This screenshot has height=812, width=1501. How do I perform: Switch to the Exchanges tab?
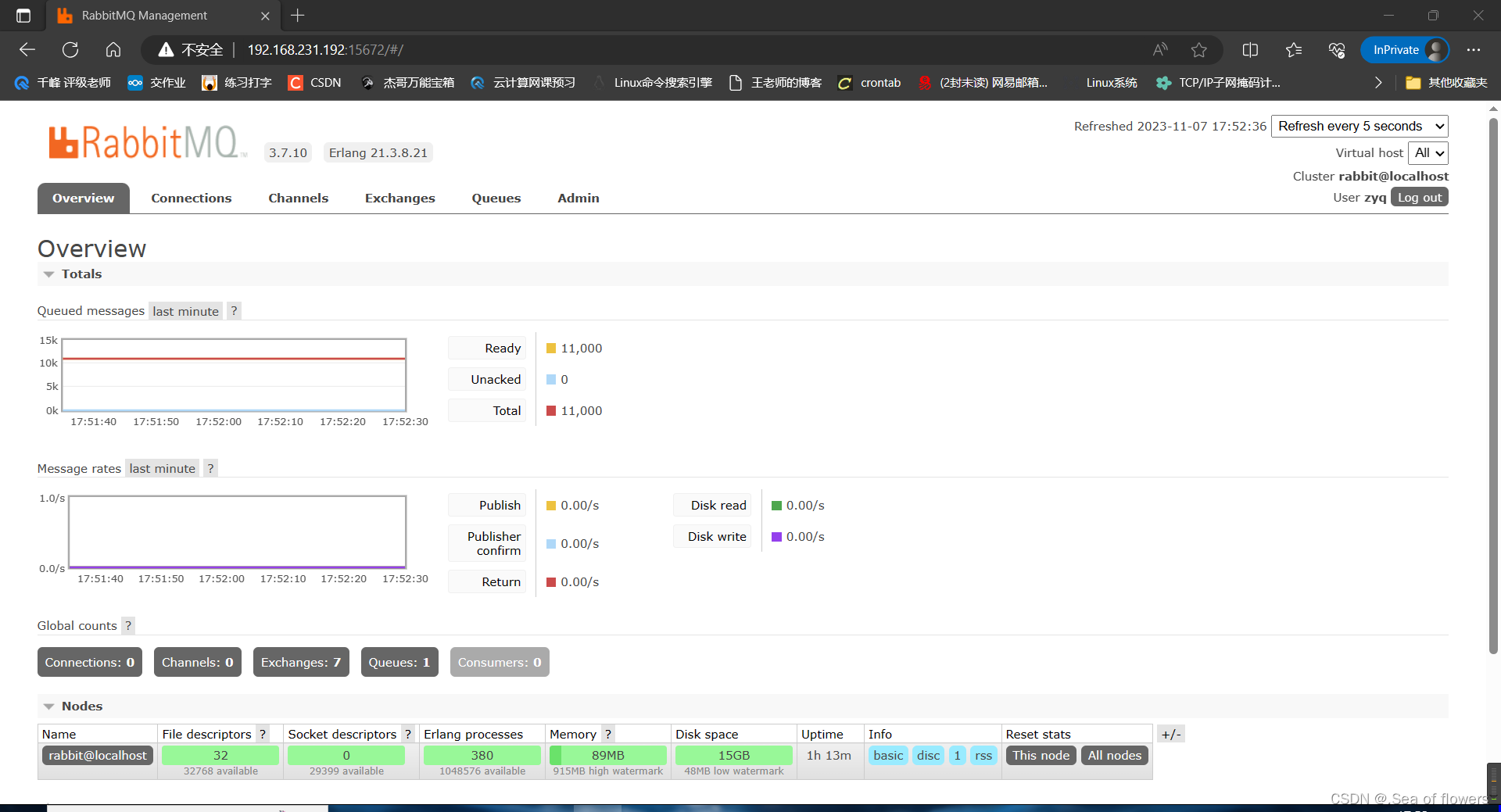[400, 199]
